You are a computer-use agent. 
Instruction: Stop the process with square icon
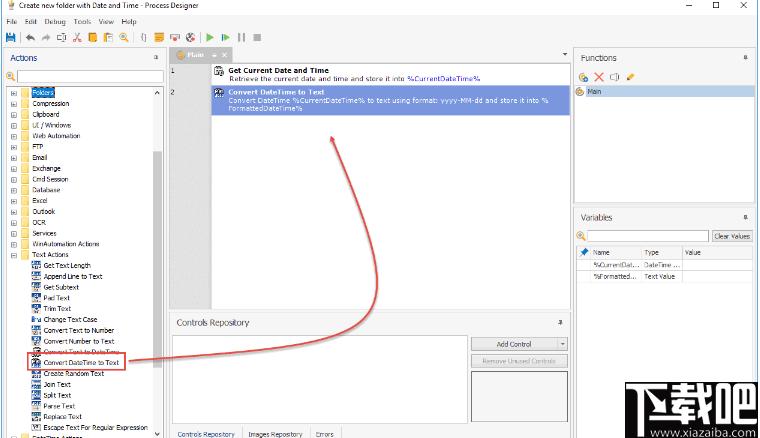[257, 37]
